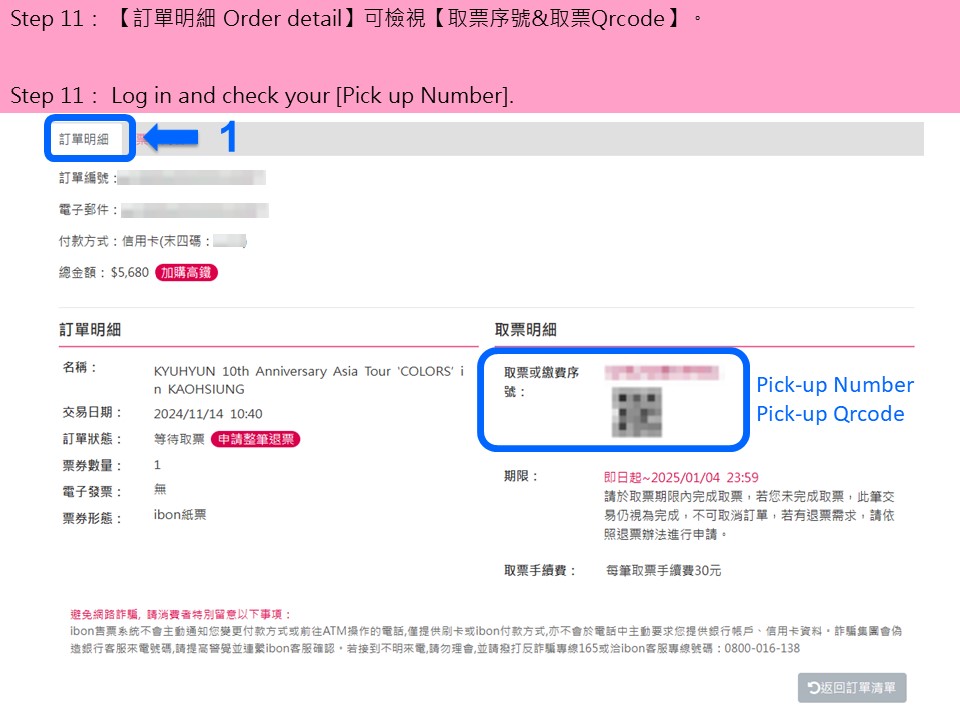Click the blurred order number field
Viewport: 960px width, 720px height.
pyautogui.click(x=192, y=178)
